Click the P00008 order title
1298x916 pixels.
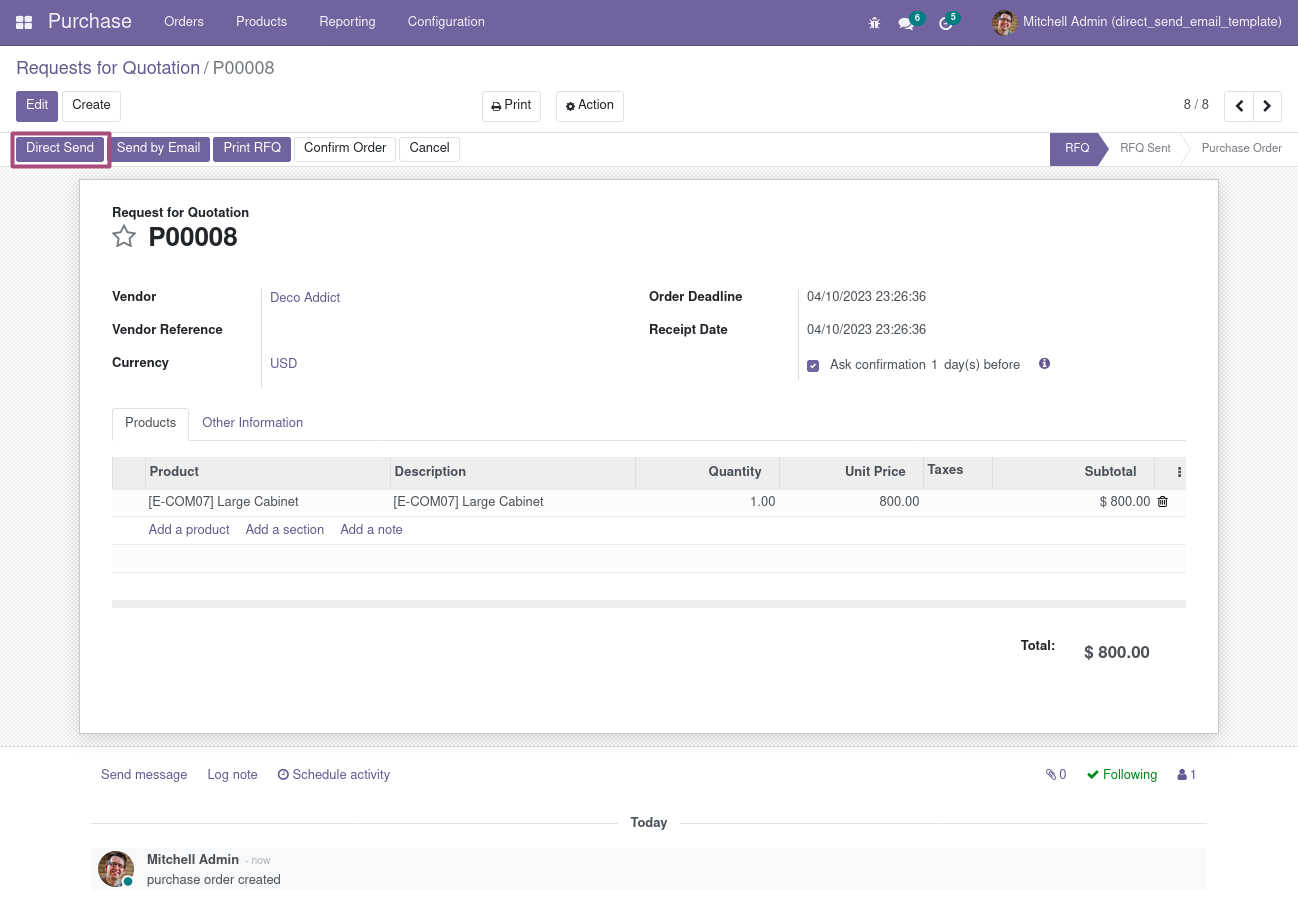point(193,237)
